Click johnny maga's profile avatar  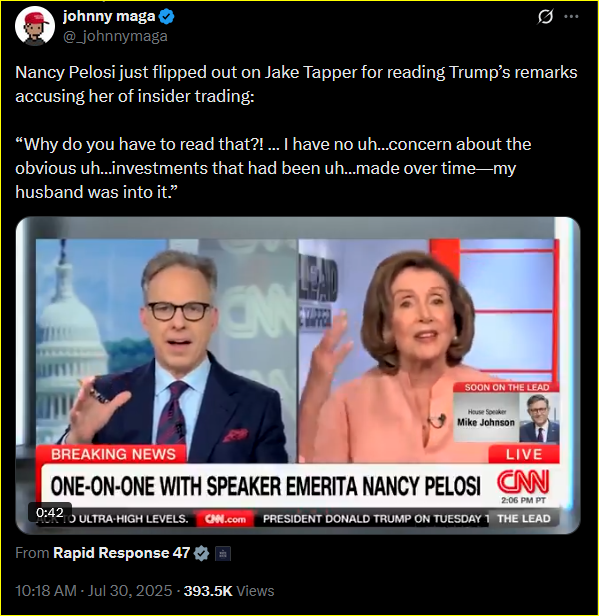pyautogui.click(x=35, y=26)
